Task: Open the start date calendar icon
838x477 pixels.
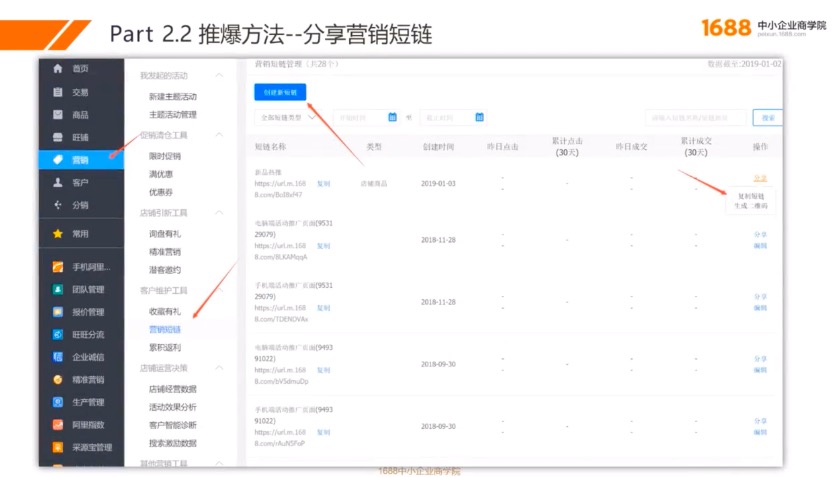Action: [x=392, y=117]
